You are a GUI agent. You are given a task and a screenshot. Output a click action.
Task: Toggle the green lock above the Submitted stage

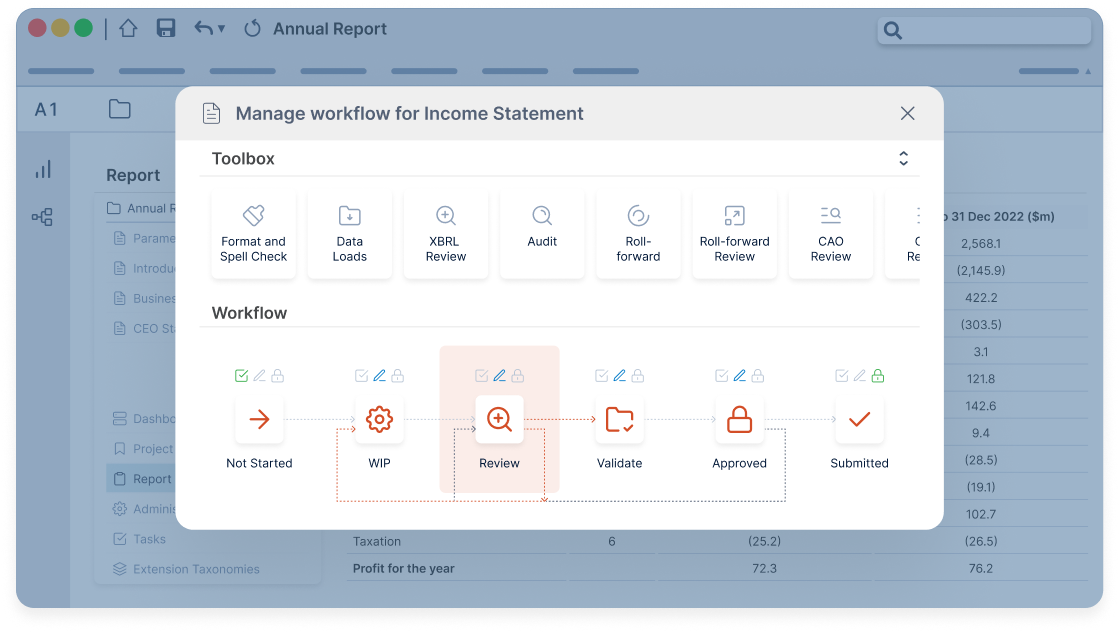pos(877,375)
